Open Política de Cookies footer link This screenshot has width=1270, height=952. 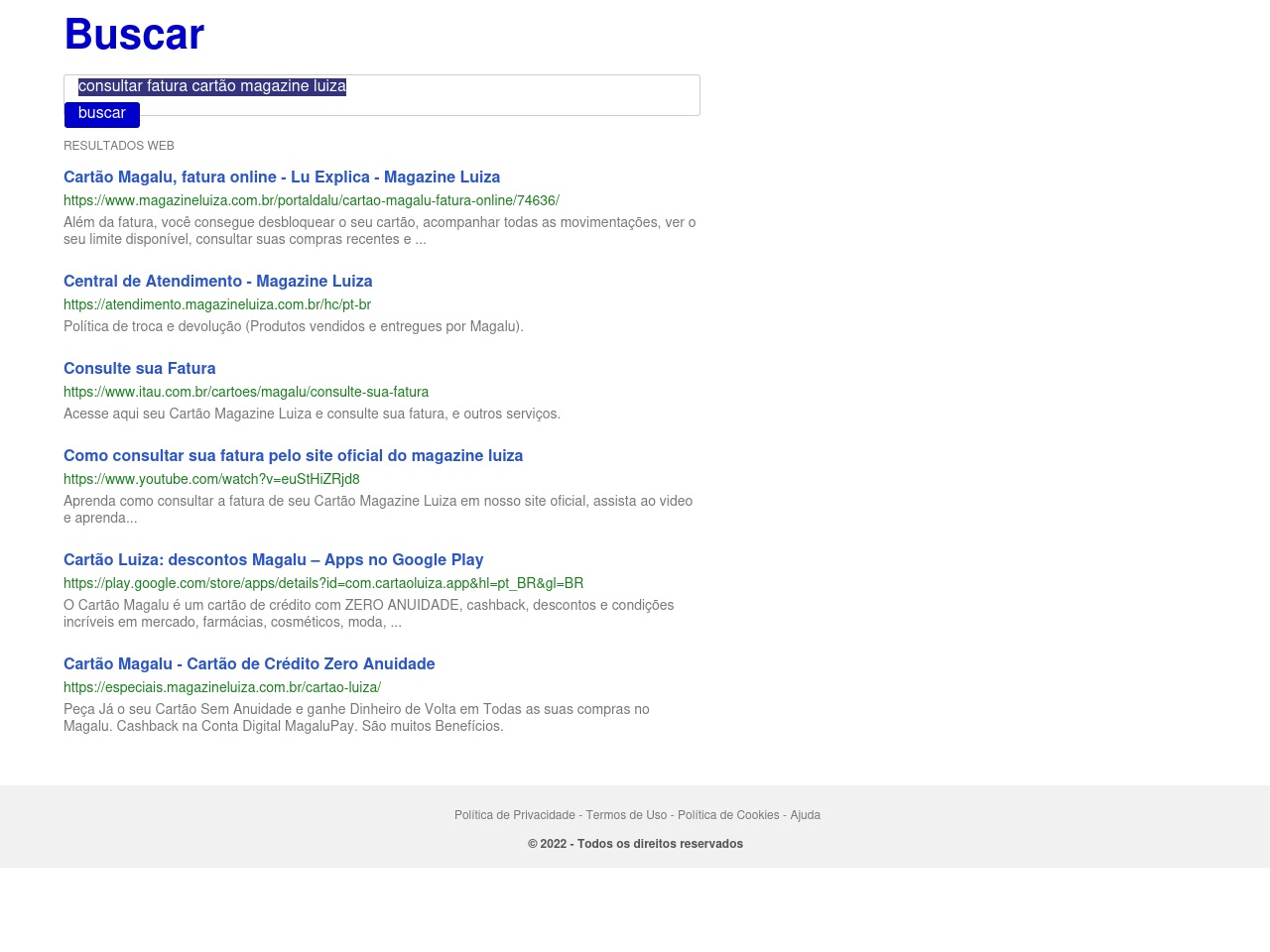pyautogui.click(x=728, y=815)
